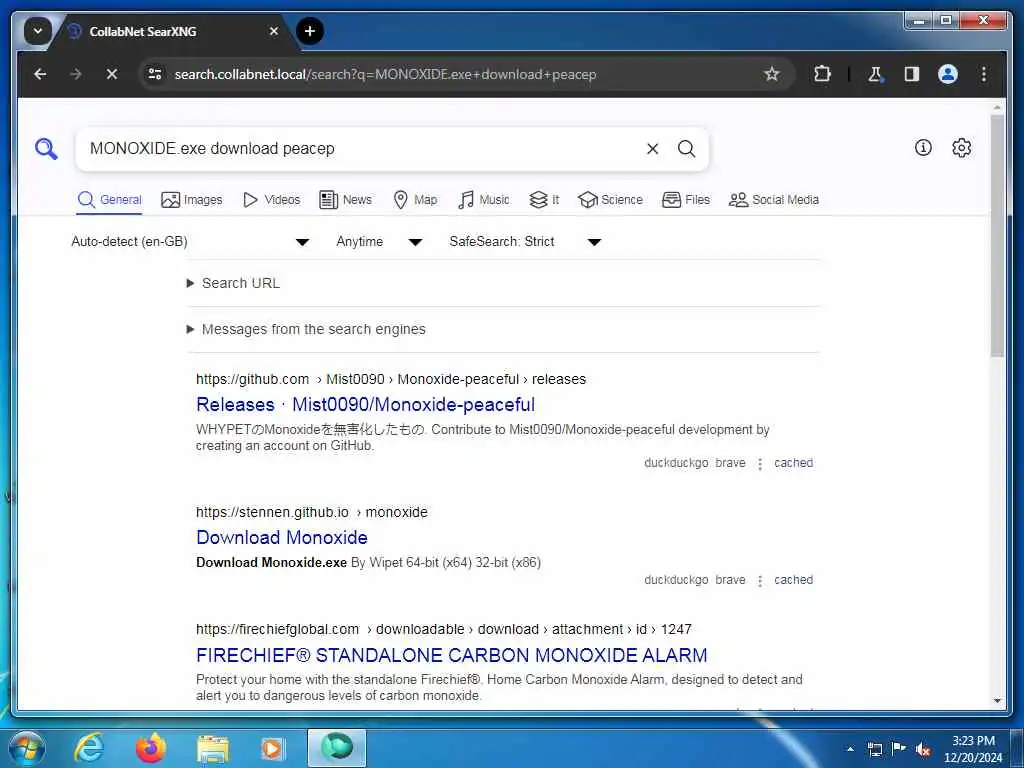1024x768 pixels.
Task: Switch to the Files category
Action: pyautogui.click(x=686, y=200)
